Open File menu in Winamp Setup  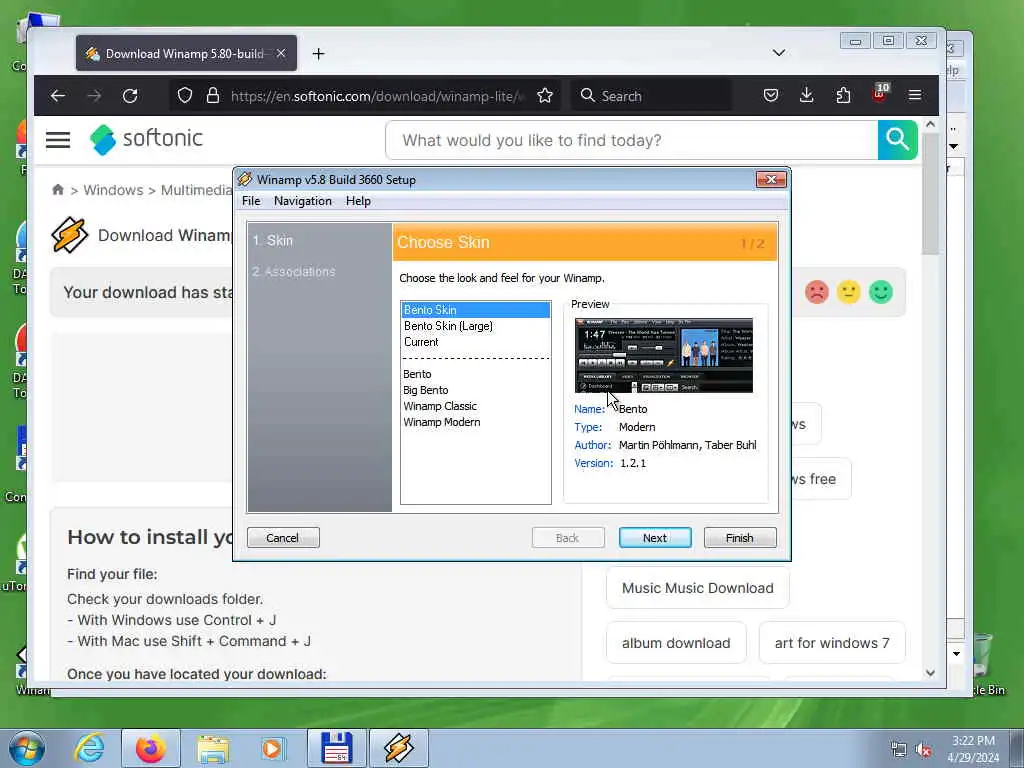251,201
